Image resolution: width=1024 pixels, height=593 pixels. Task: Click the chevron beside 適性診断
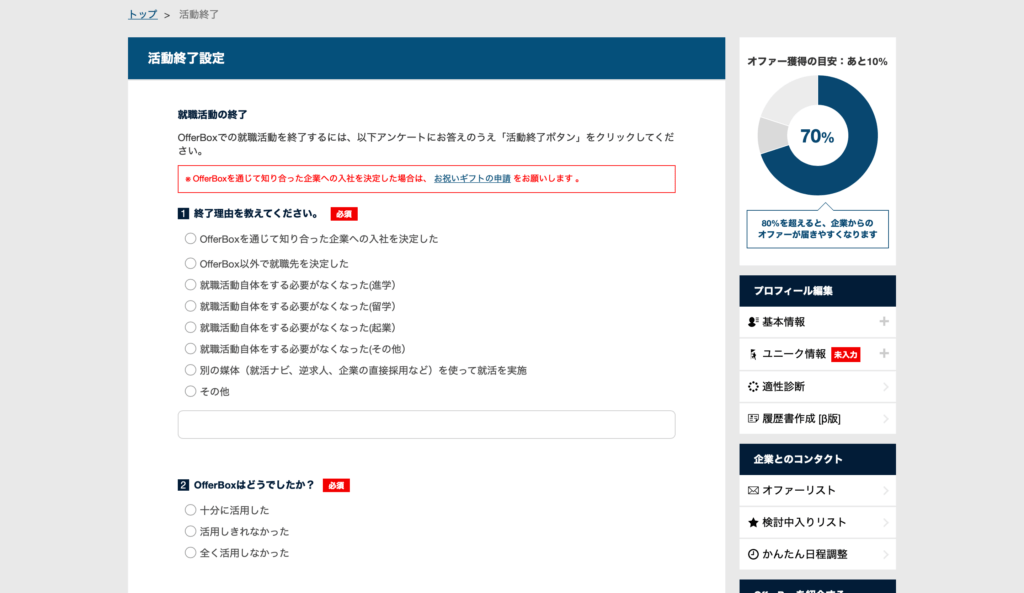tap(886, 387)
